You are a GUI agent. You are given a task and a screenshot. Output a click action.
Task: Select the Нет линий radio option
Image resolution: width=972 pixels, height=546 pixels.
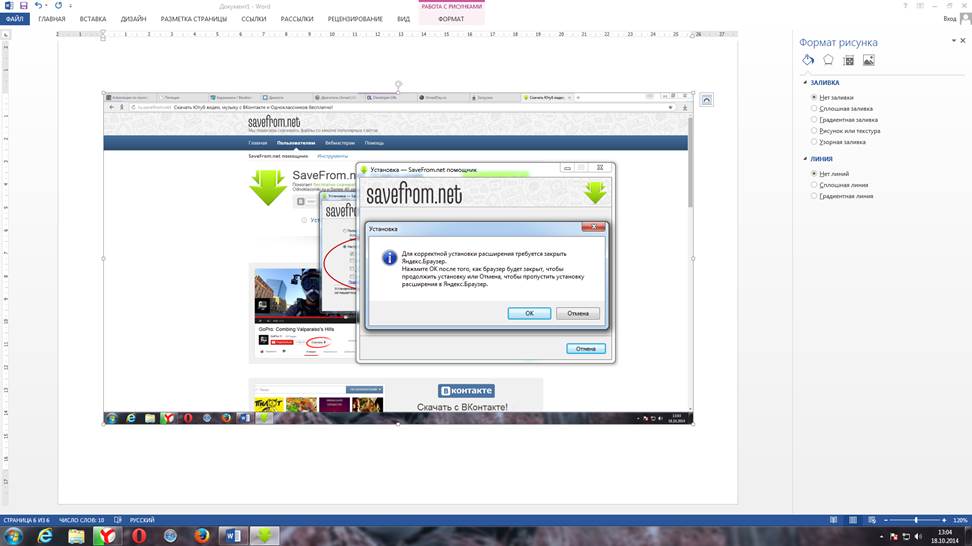pos(814,174)
